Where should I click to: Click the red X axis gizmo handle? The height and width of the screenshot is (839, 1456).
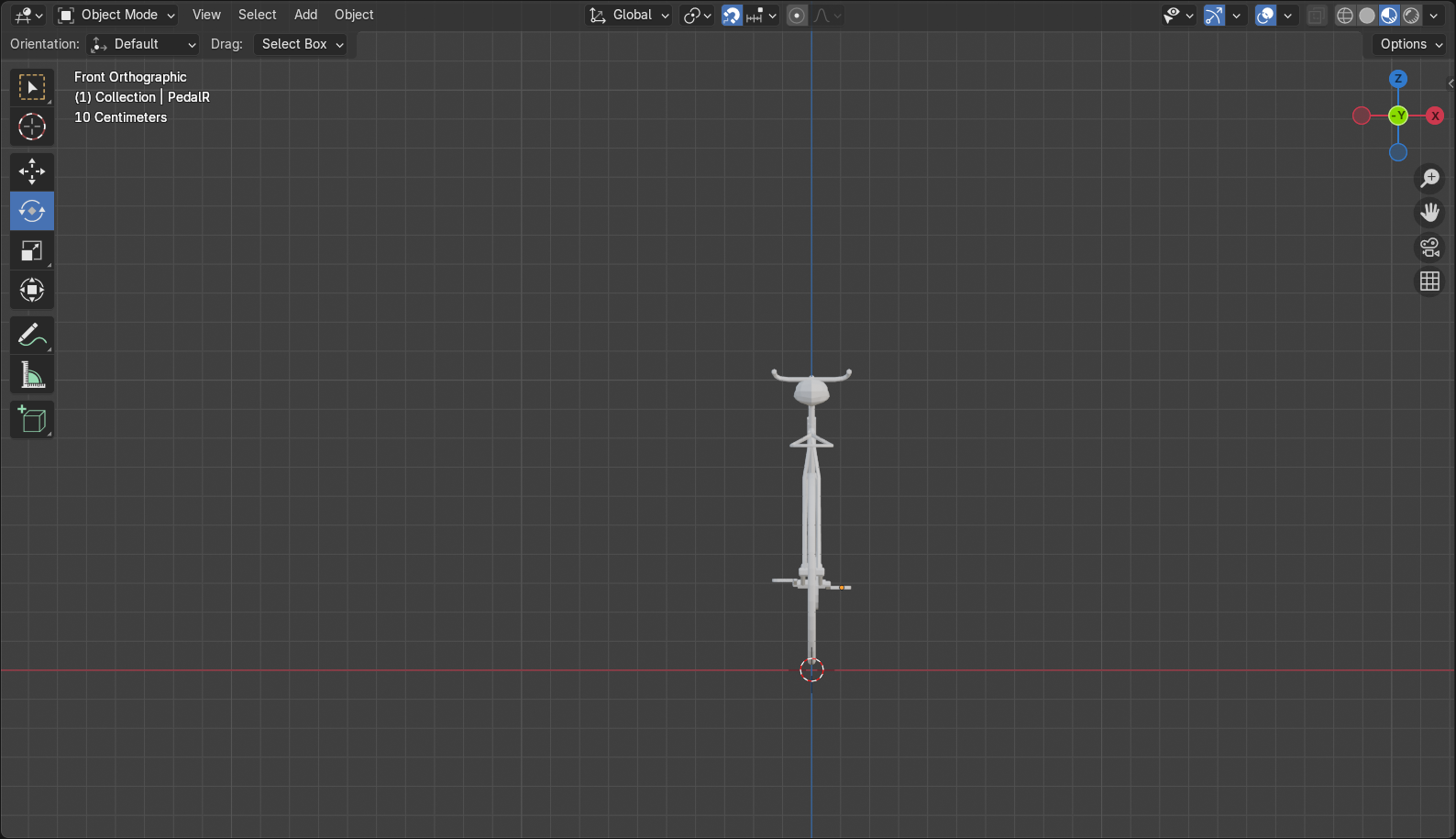click(x=1435, y=116)
